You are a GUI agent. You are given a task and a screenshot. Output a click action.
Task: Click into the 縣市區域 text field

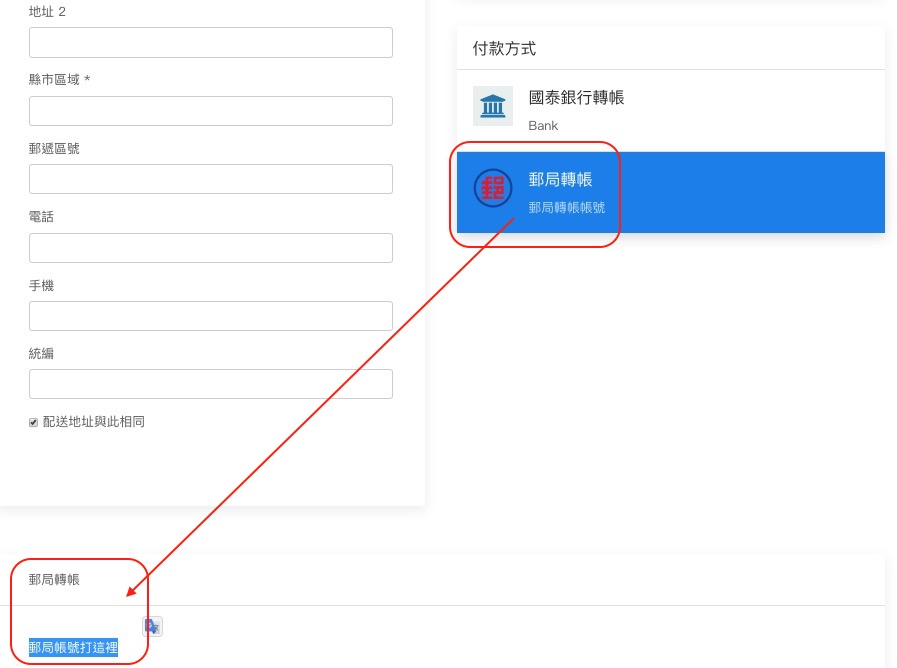[210, 111]
